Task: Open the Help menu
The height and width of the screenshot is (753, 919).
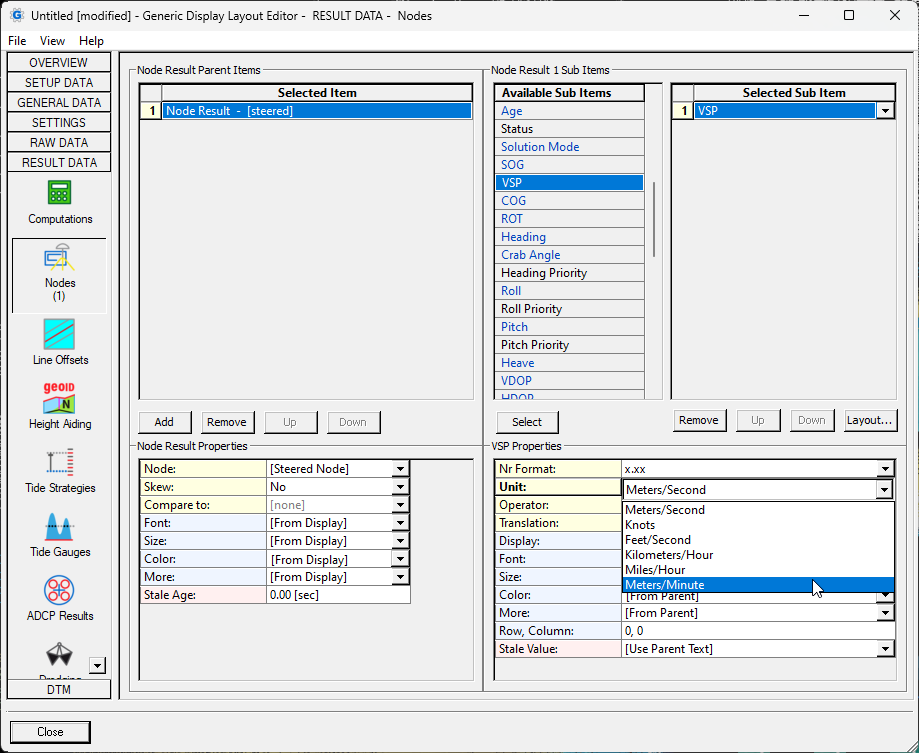Action: (91, 41)
